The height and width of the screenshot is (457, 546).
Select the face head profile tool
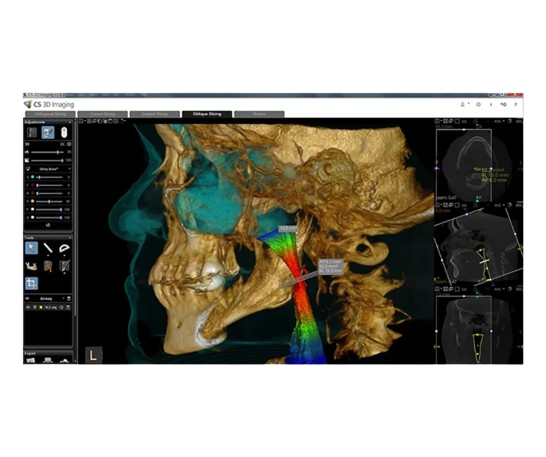(48, 266)
